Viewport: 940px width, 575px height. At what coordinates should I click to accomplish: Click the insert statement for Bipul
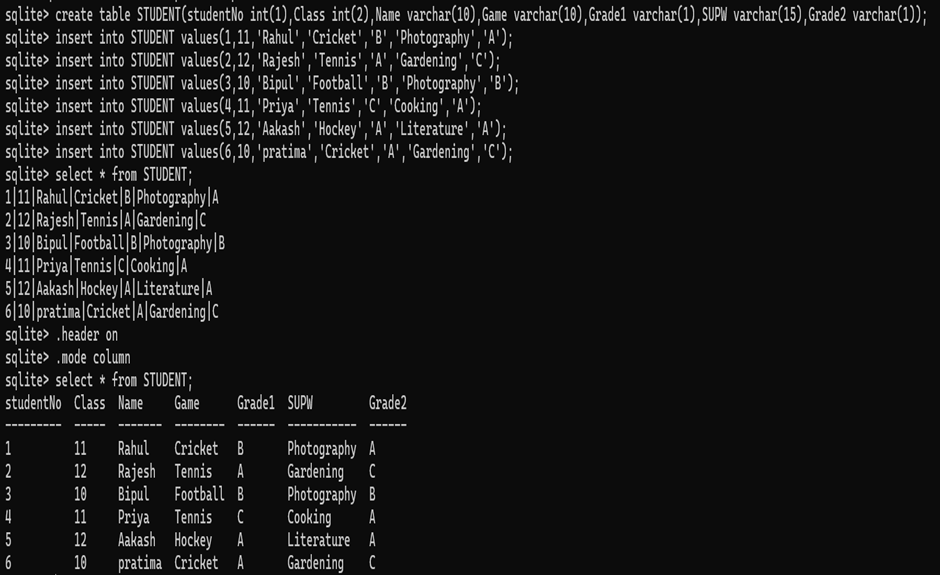tap(262, 83)
